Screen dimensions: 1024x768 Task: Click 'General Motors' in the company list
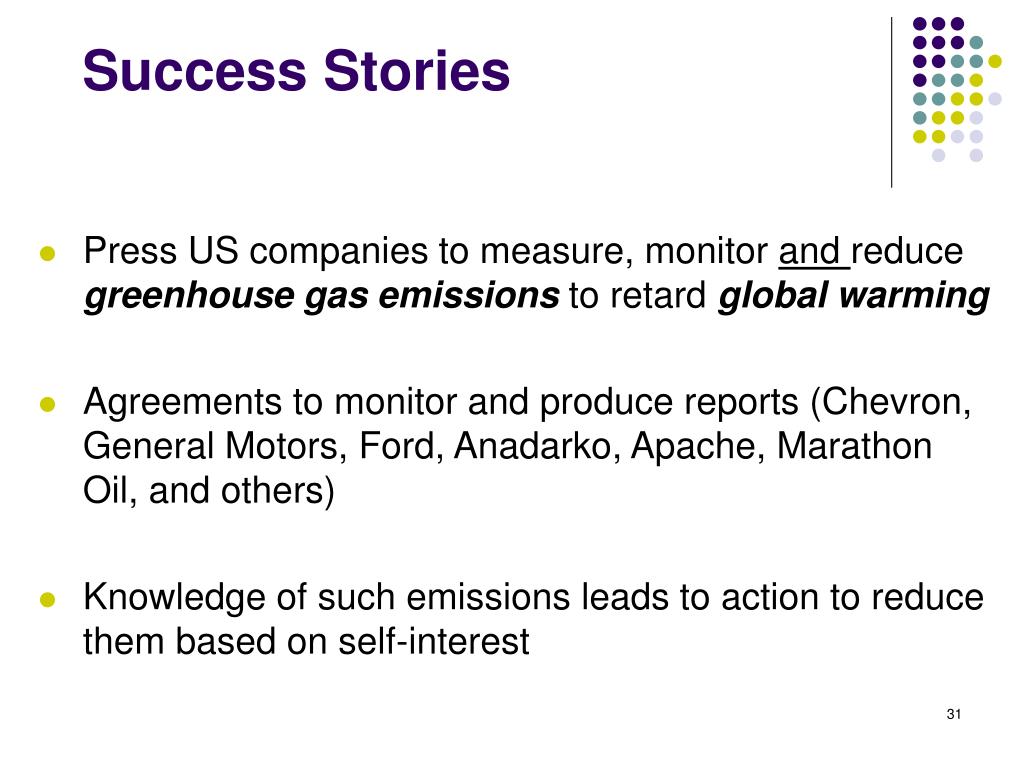click(x=210, y=447)
